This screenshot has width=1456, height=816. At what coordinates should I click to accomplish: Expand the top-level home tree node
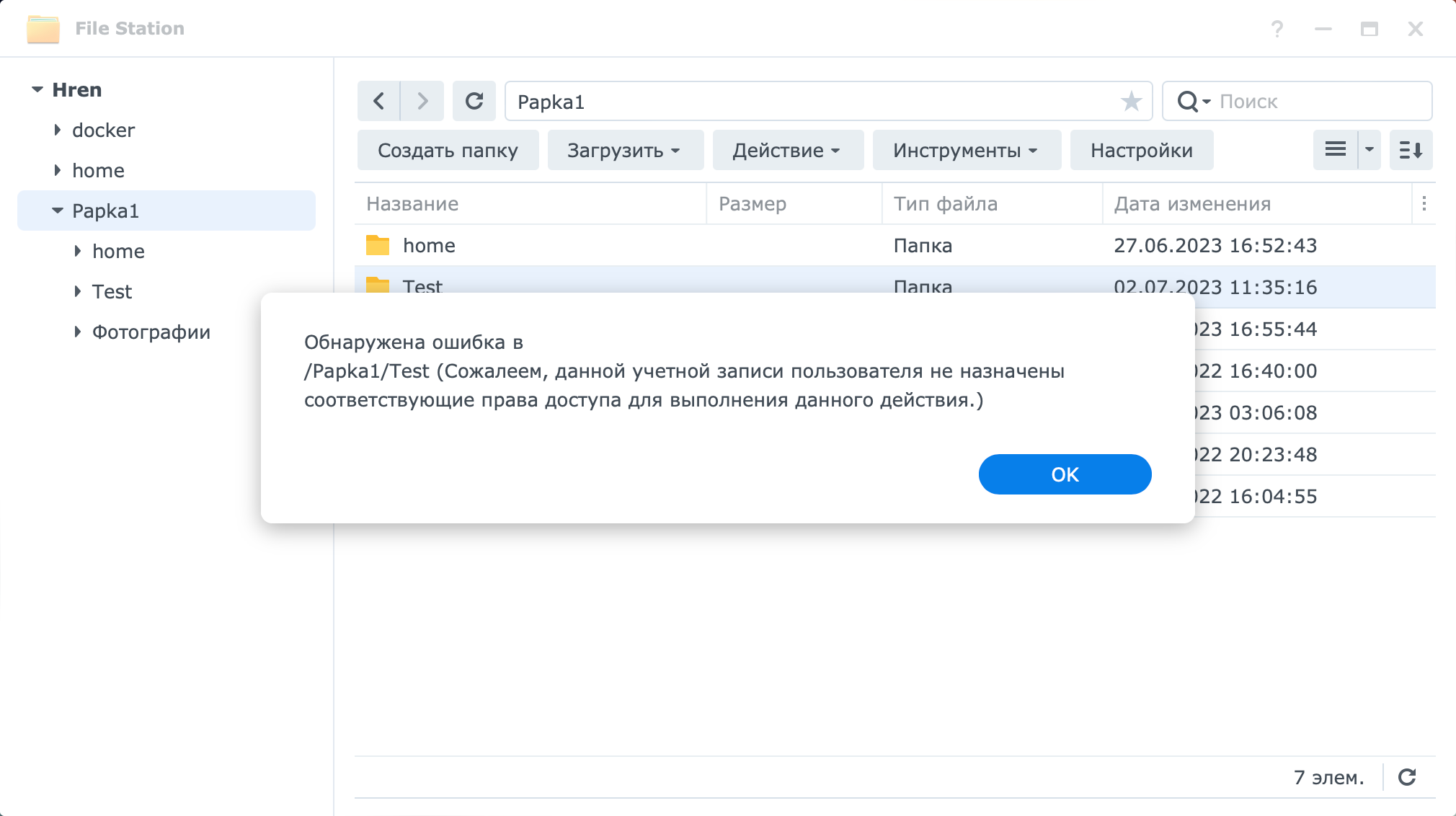coord(58,171)
